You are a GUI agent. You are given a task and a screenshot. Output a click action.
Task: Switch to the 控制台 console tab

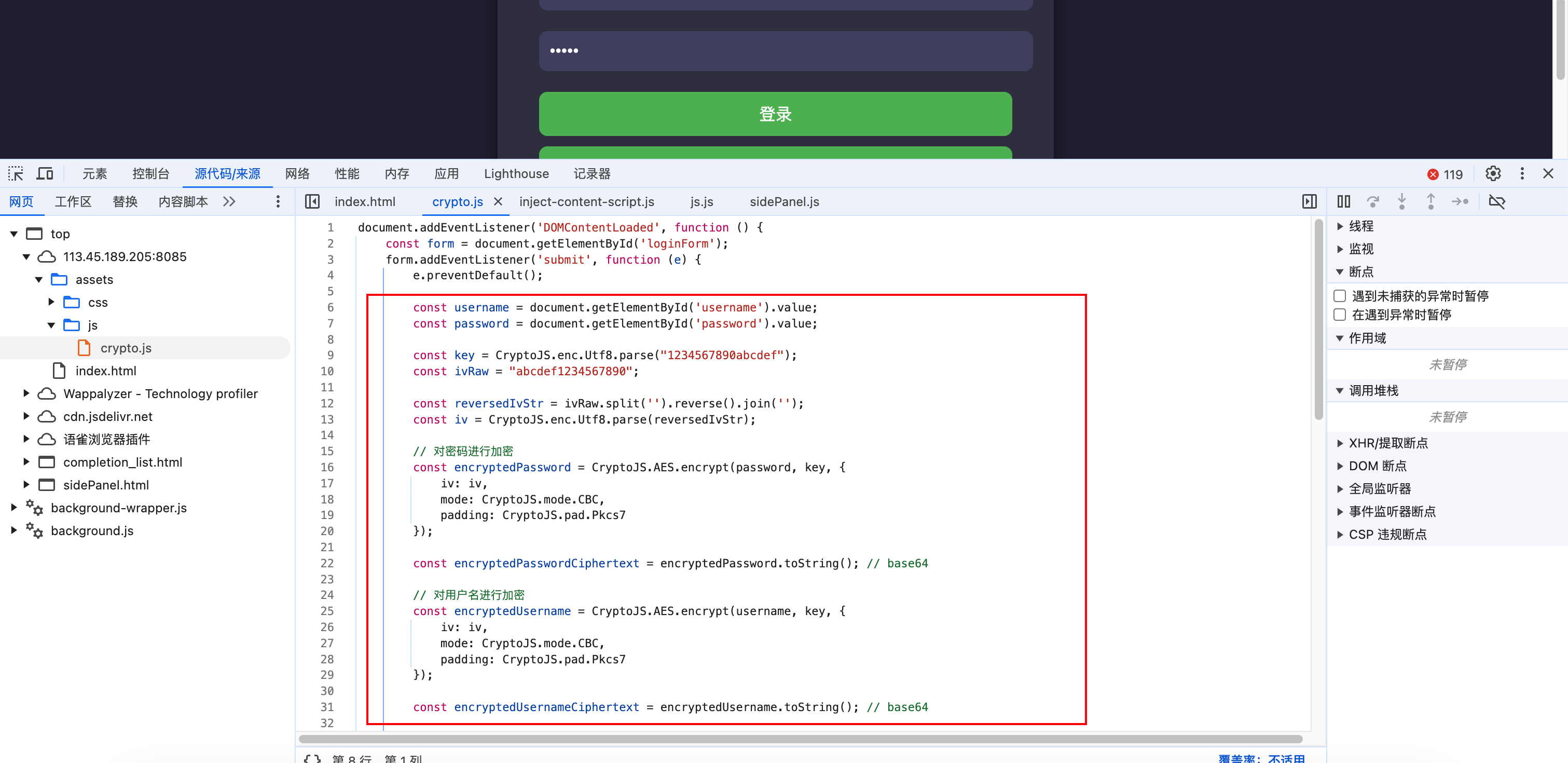[150, 174]
